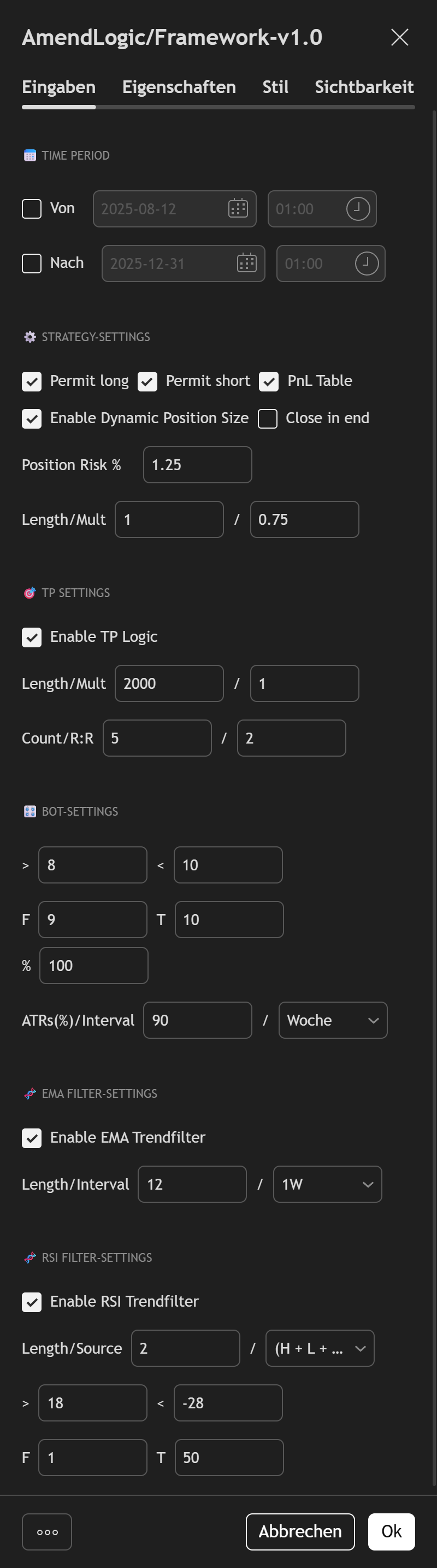Open the Sichtbarkeit tab
The image size is (437, 1568).
pyautogui.click(x=364, y=87)
